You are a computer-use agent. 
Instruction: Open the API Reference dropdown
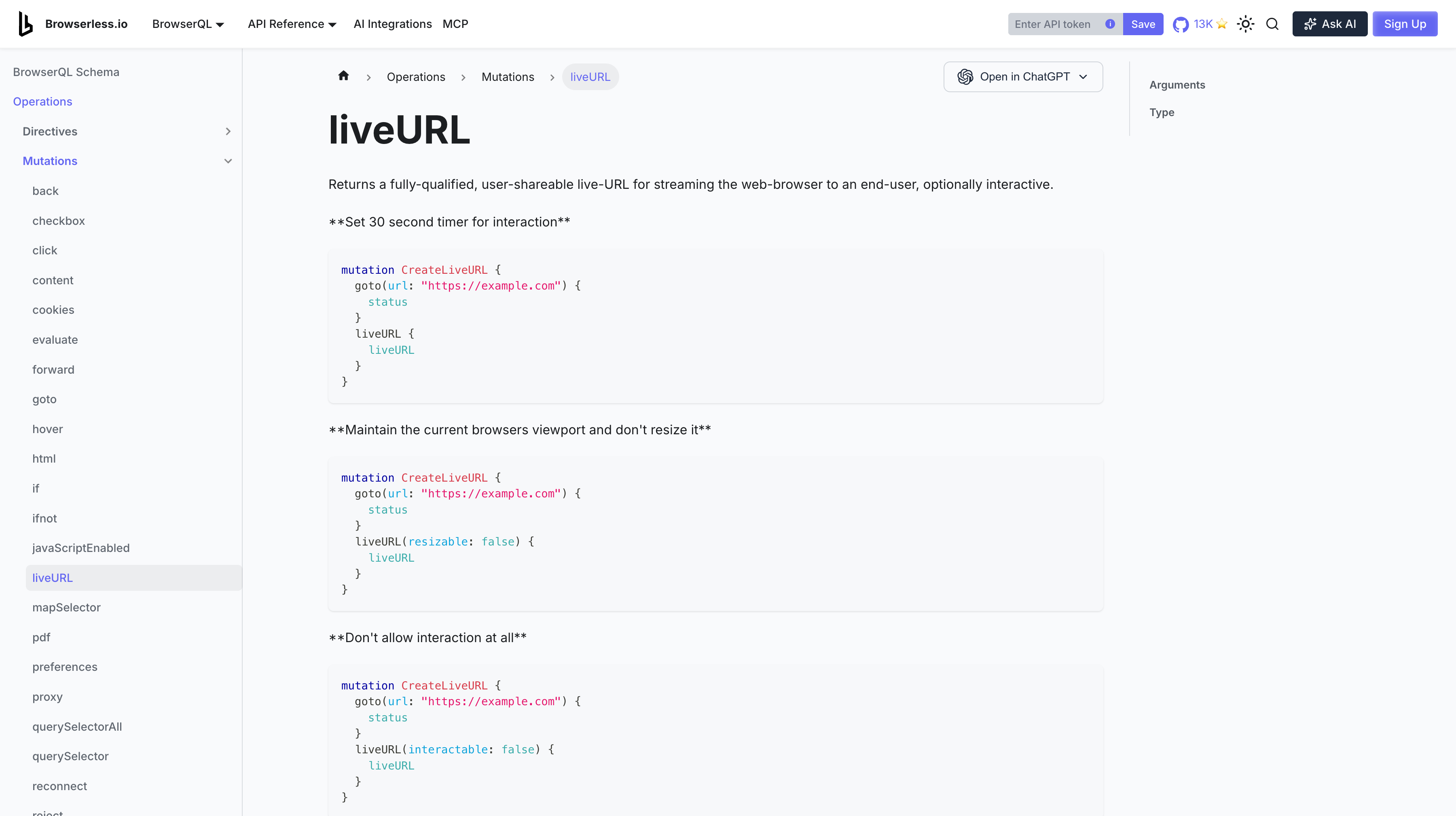tap(292, 24)
